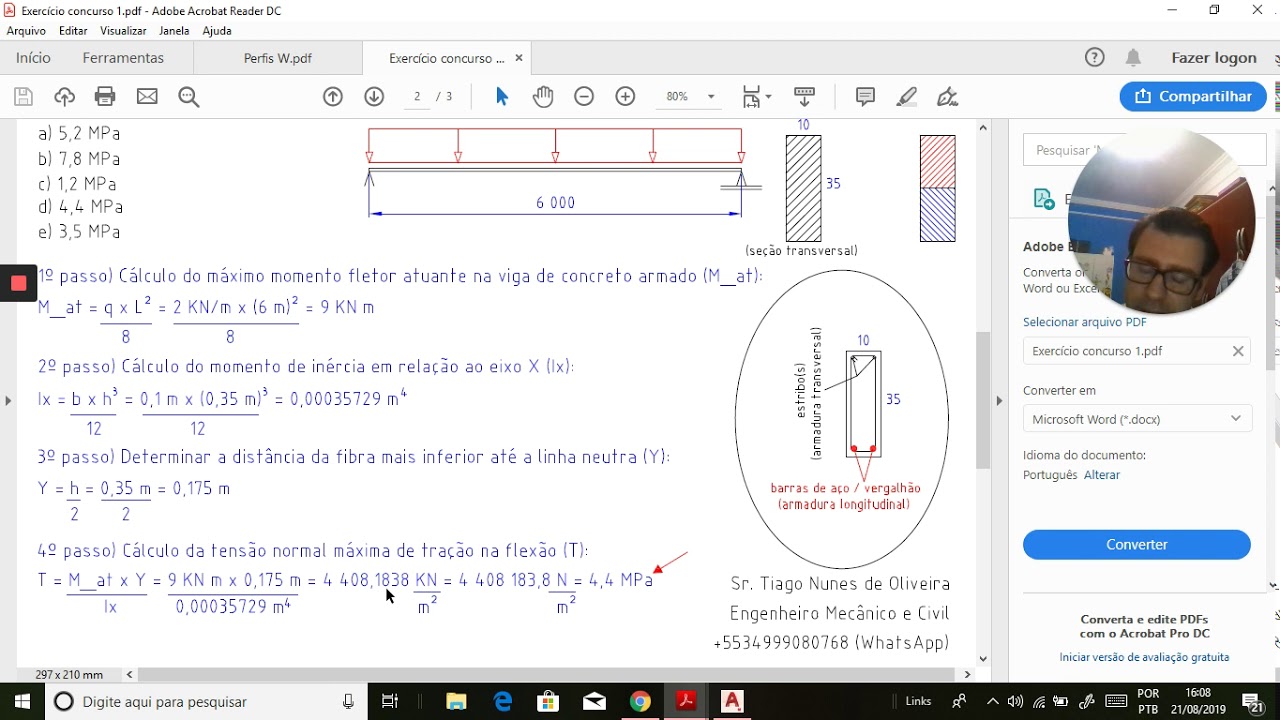
Task: Switch to the Perfis W.pdf tab
Action: click(x=278, y=58)
